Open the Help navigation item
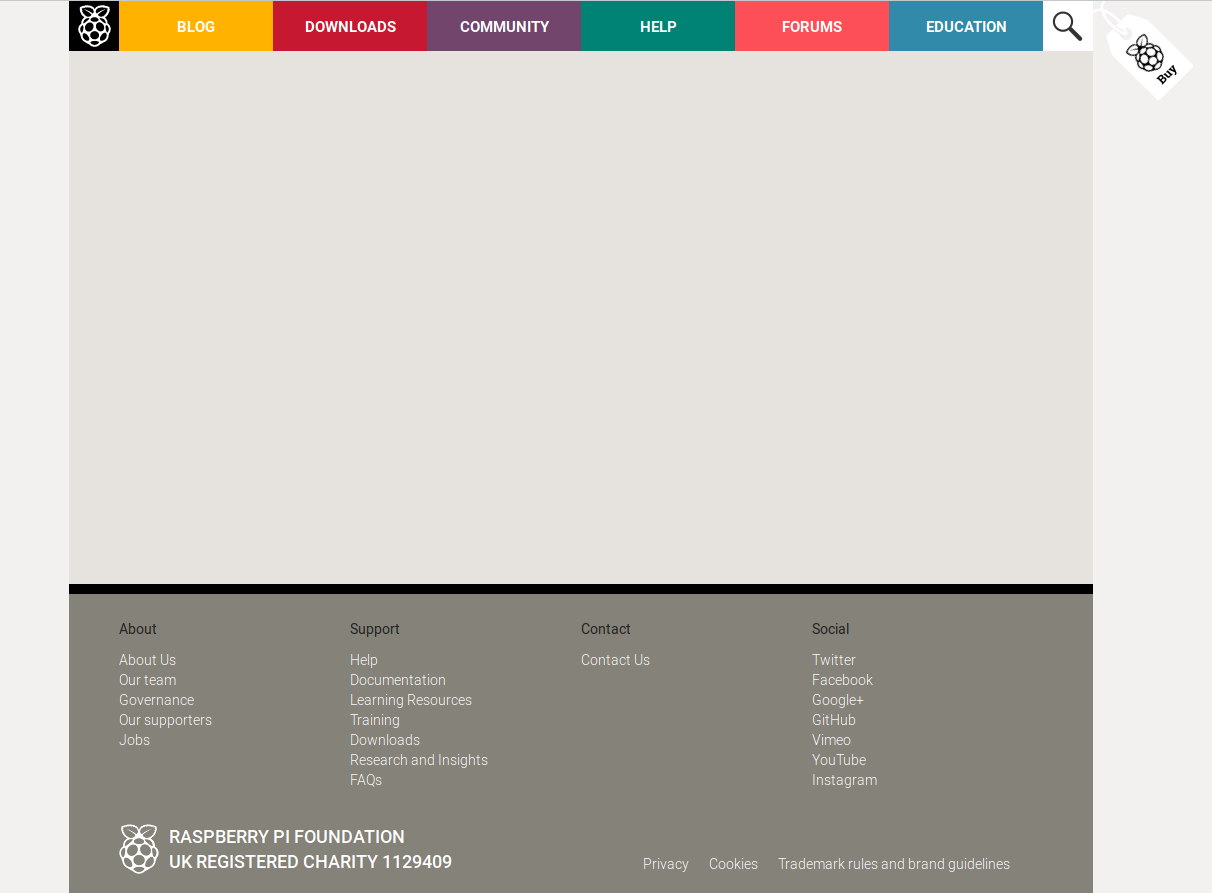The image size is (1212, 893). pyautogui.click(x=658, y=27)
